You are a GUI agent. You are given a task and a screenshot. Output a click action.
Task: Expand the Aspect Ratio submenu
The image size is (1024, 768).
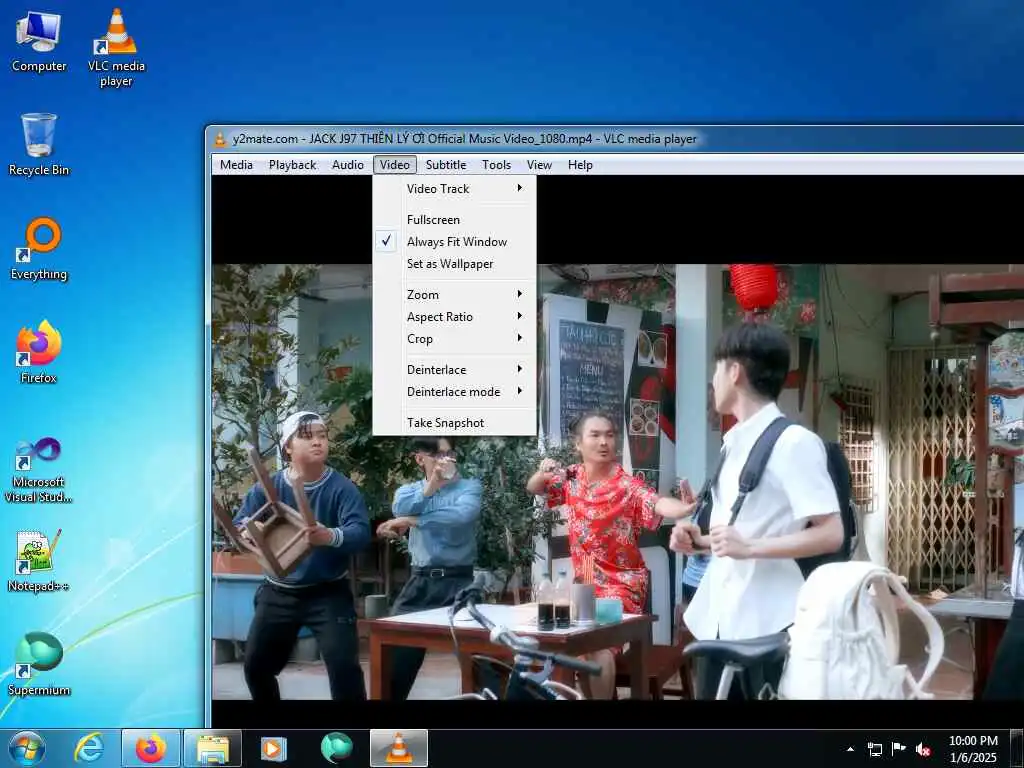pyautogui.click(x=455, y=317)
